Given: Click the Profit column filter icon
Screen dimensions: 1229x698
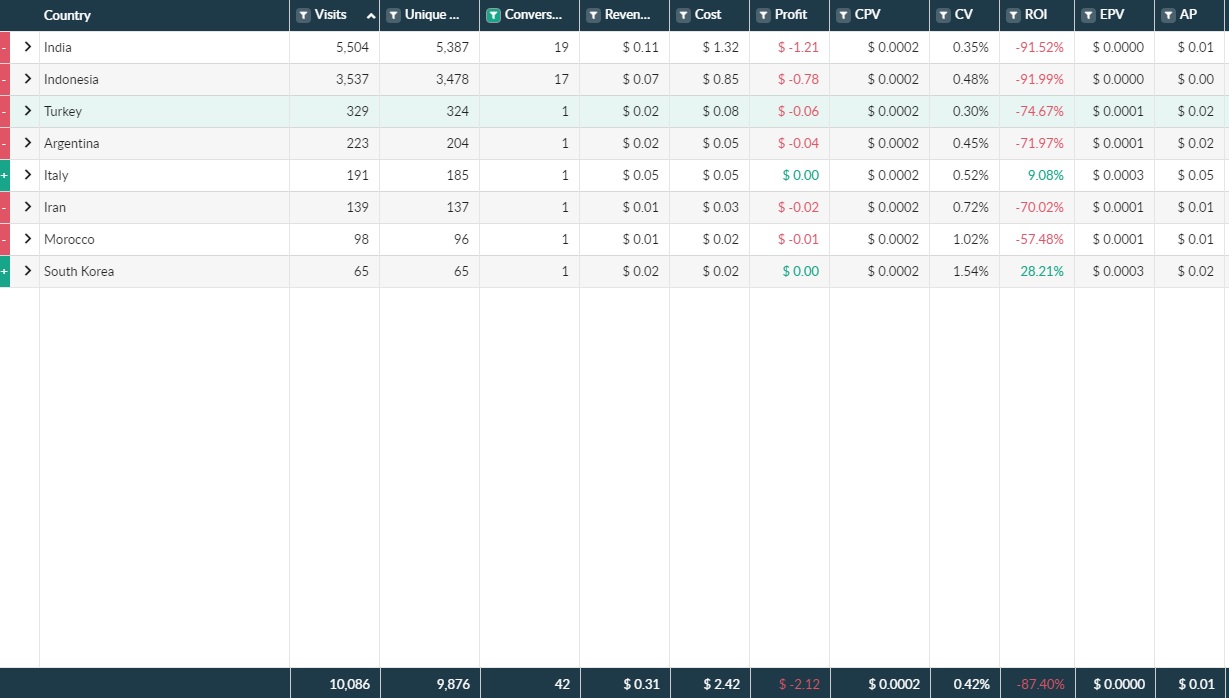Looking at the screenshot, I should tap(763, 15).
